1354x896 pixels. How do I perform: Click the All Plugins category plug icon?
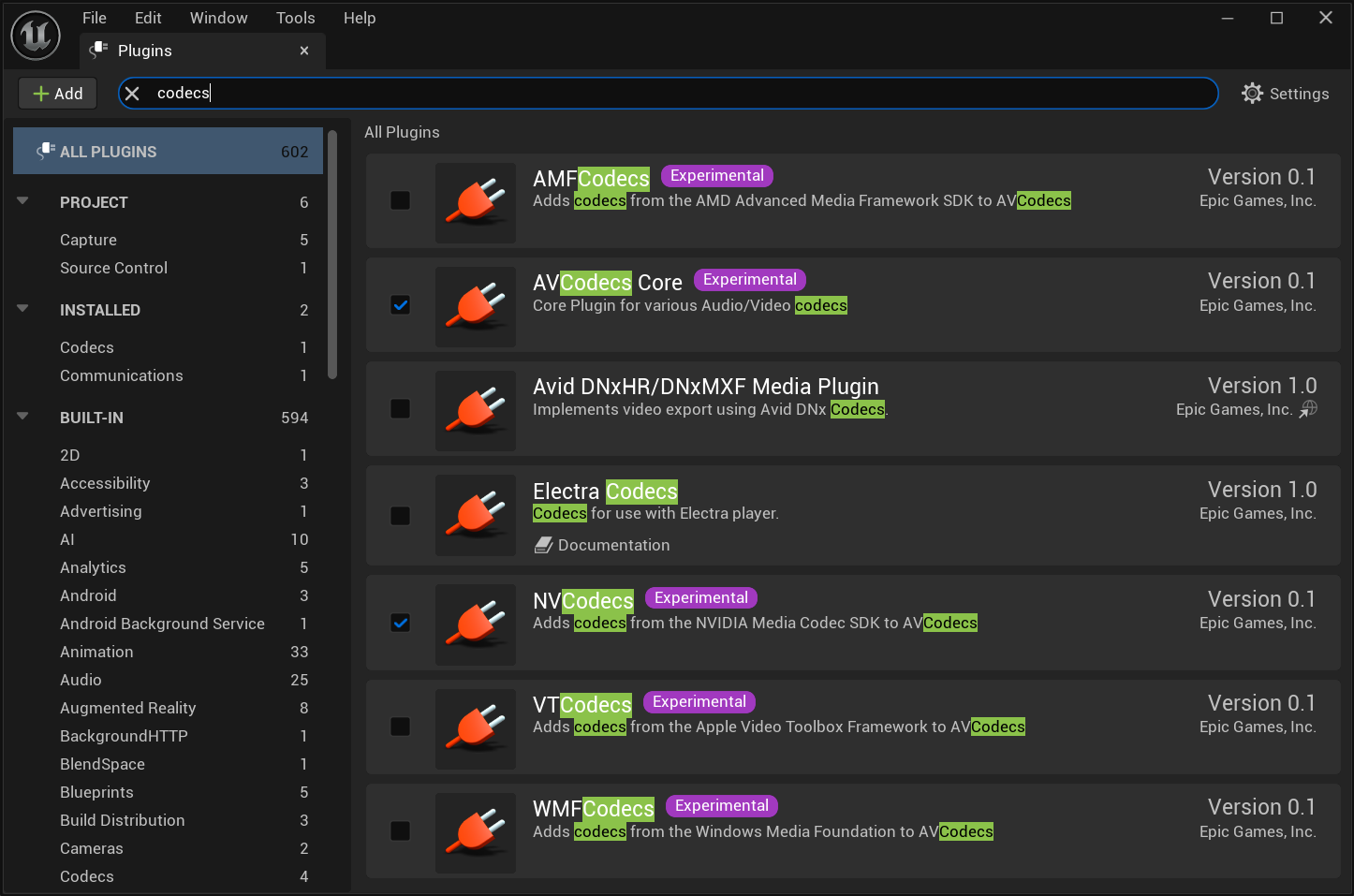pos(45,151)
